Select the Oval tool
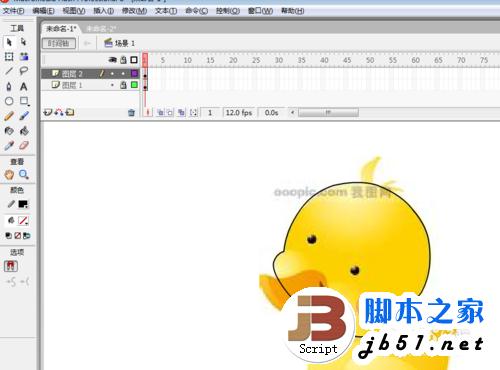Screen dimensions: 500x370 tap(9, 101)
